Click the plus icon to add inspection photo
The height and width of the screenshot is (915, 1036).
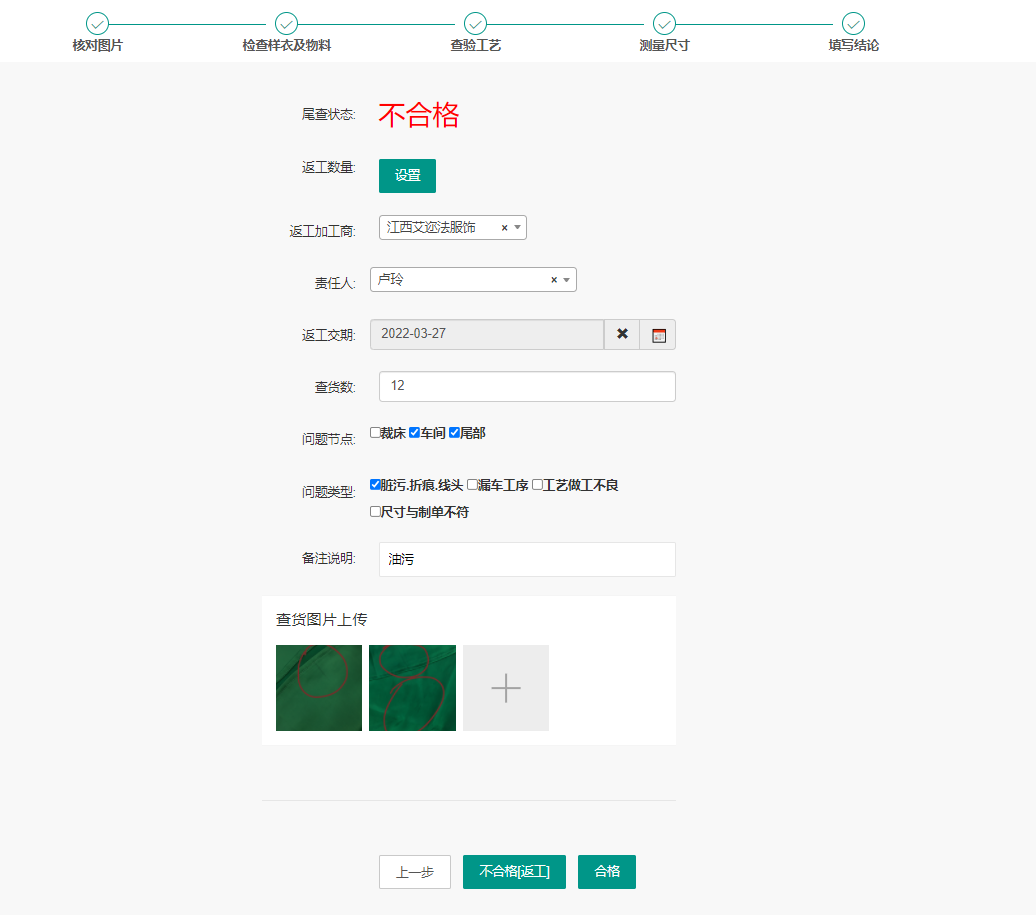(x=505, y=687)
